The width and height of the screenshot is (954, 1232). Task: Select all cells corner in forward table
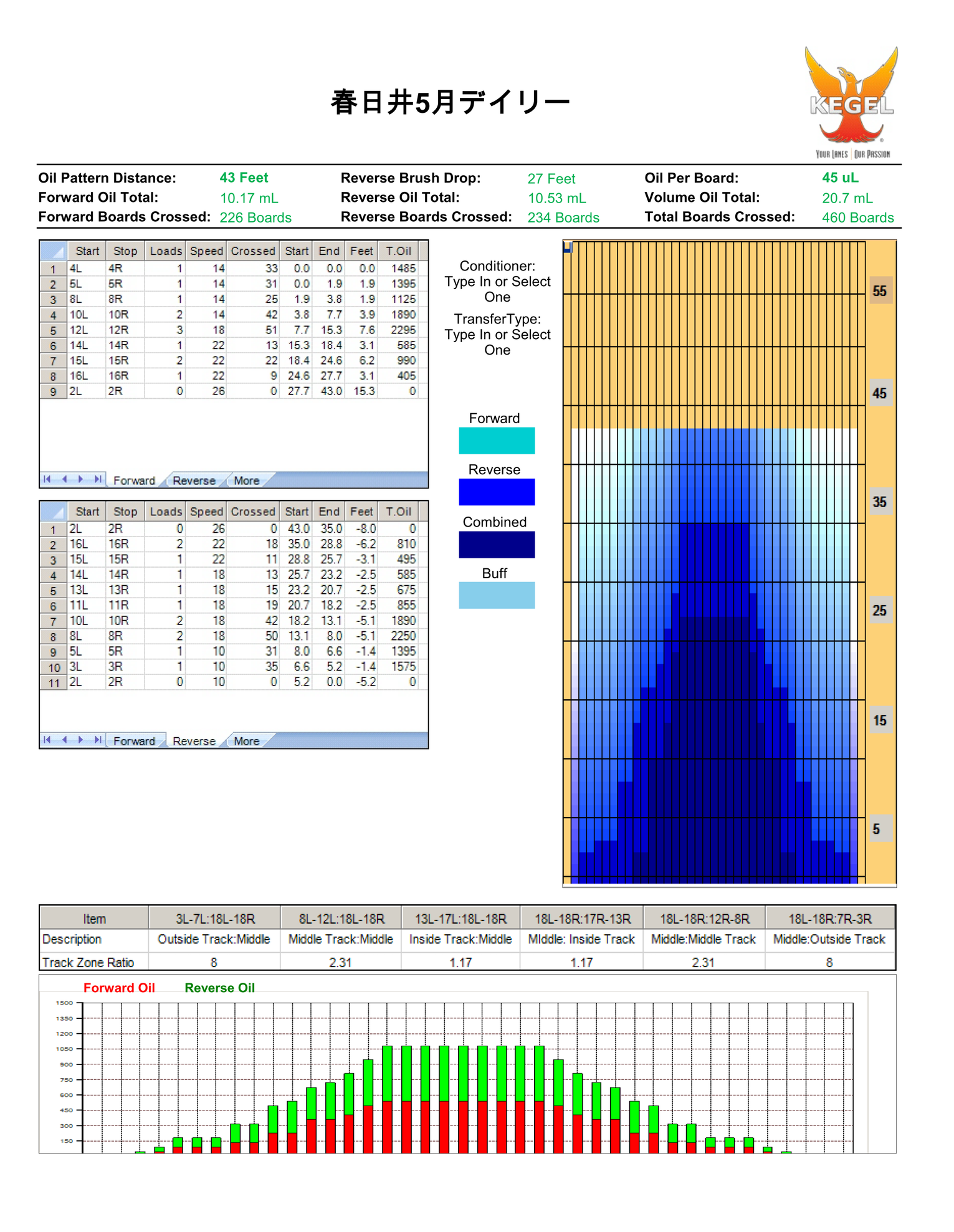[54, 251]
